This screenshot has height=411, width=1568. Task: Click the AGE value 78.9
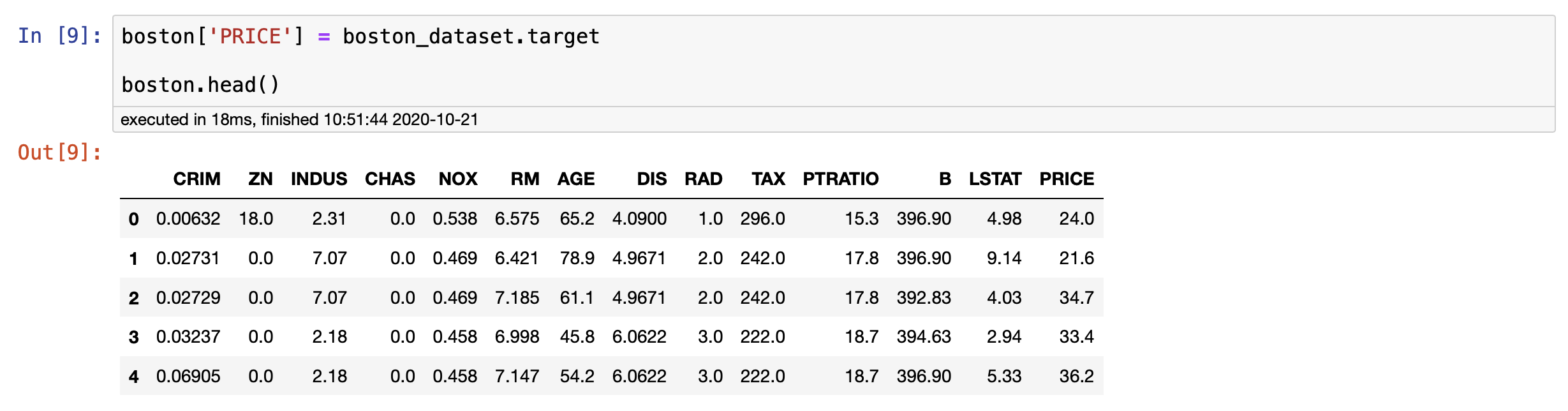[577, 258]
